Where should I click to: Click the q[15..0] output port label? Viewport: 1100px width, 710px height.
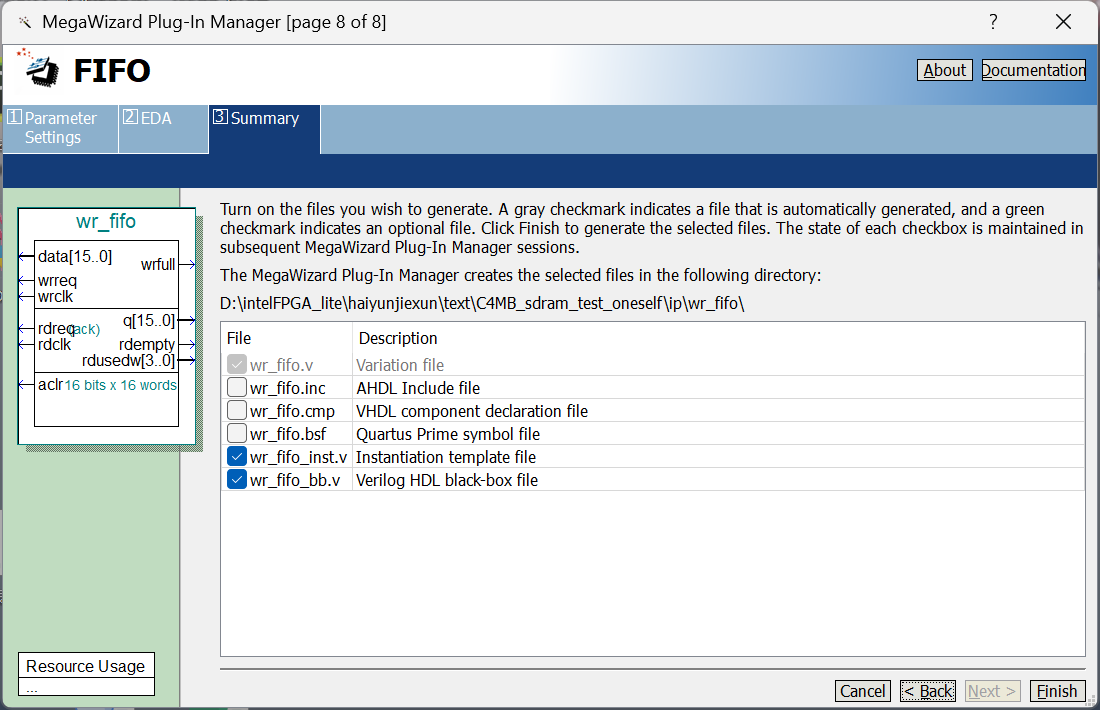[149, 321]
